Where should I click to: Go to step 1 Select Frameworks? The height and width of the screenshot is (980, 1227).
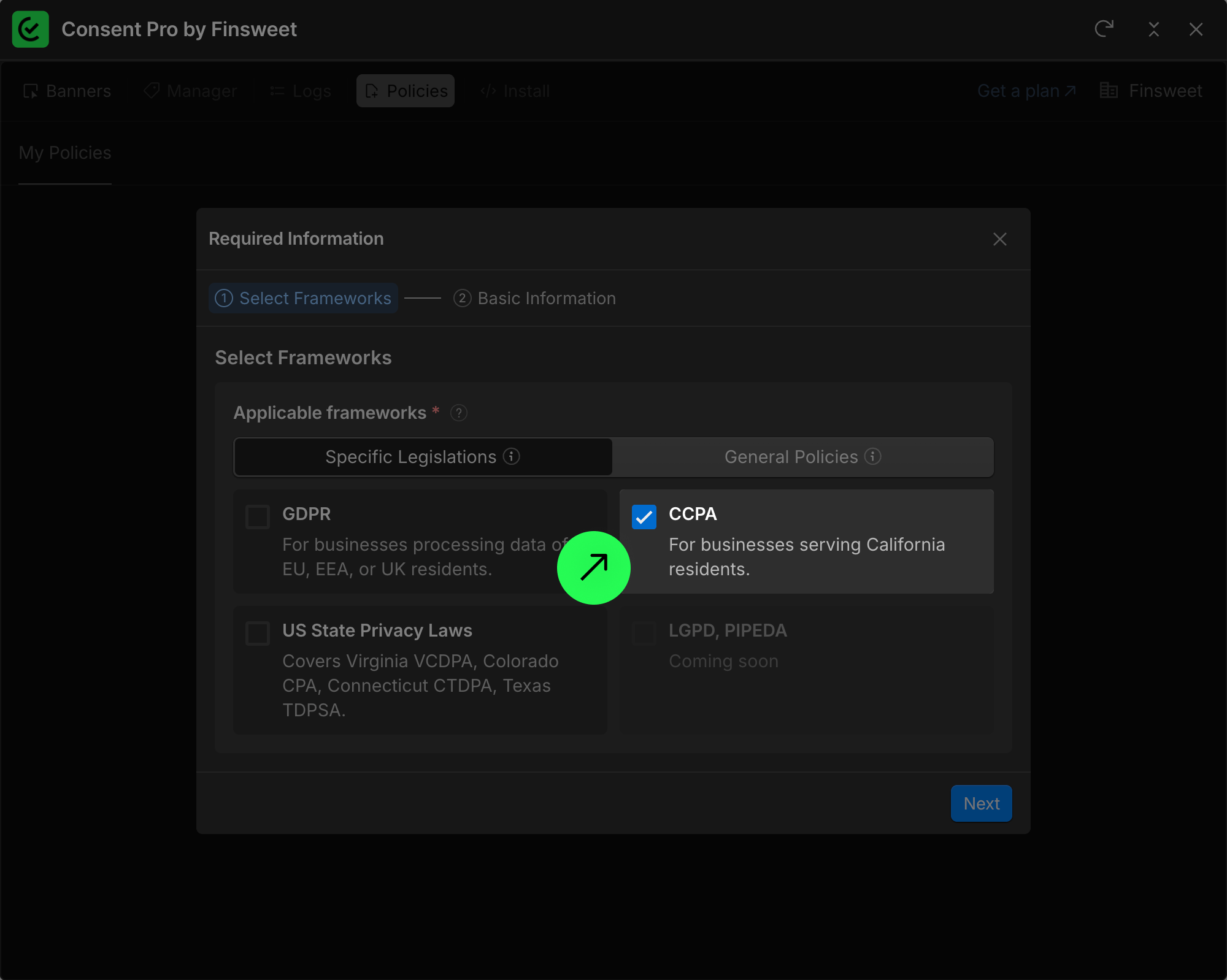coord(304,298)
